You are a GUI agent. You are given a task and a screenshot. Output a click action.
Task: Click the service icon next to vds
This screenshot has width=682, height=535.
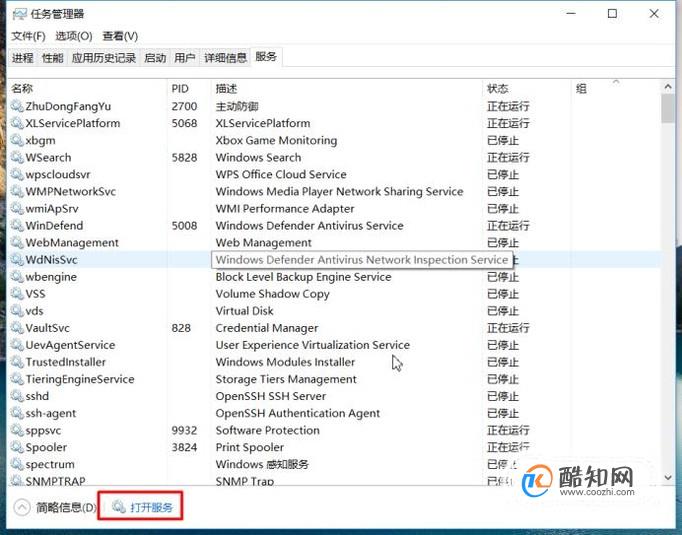(17, 311)
